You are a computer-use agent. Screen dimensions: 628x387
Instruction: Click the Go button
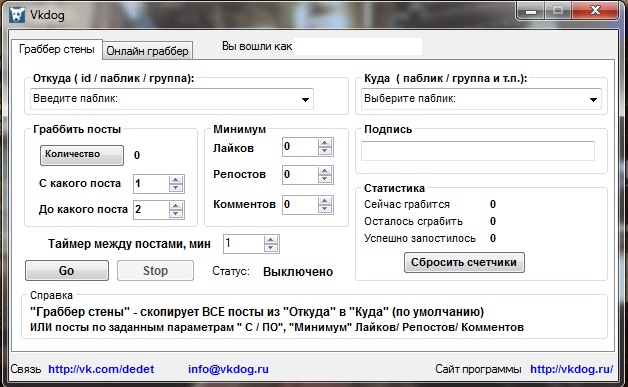click(67, 271)
